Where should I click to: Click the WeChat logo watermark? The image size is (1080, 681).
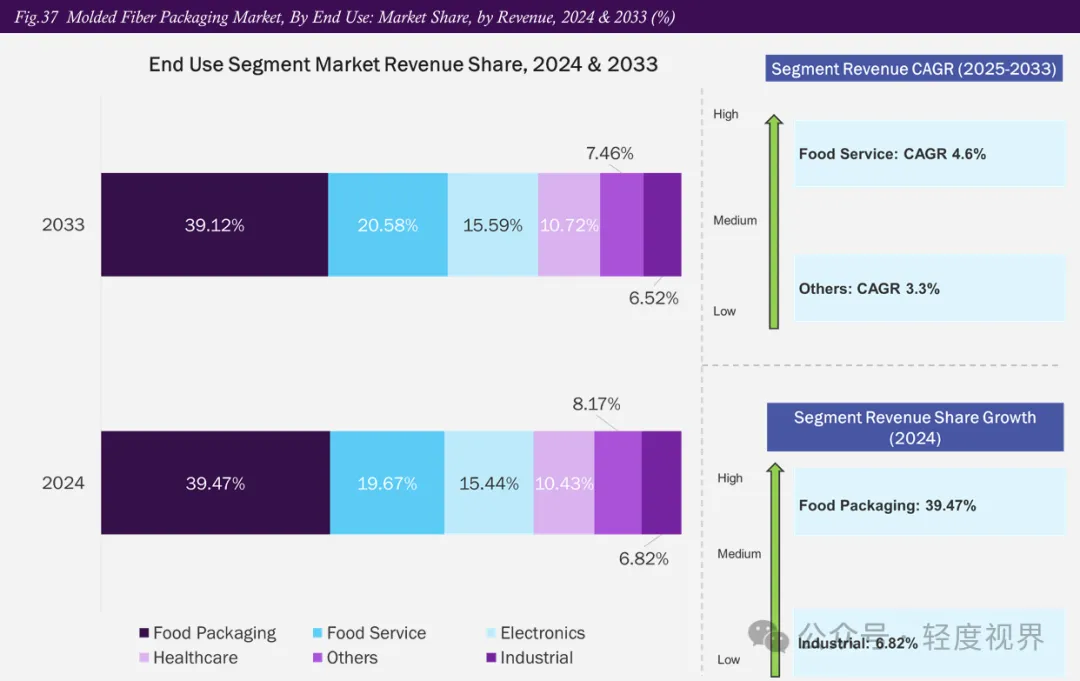pos(769,636)
